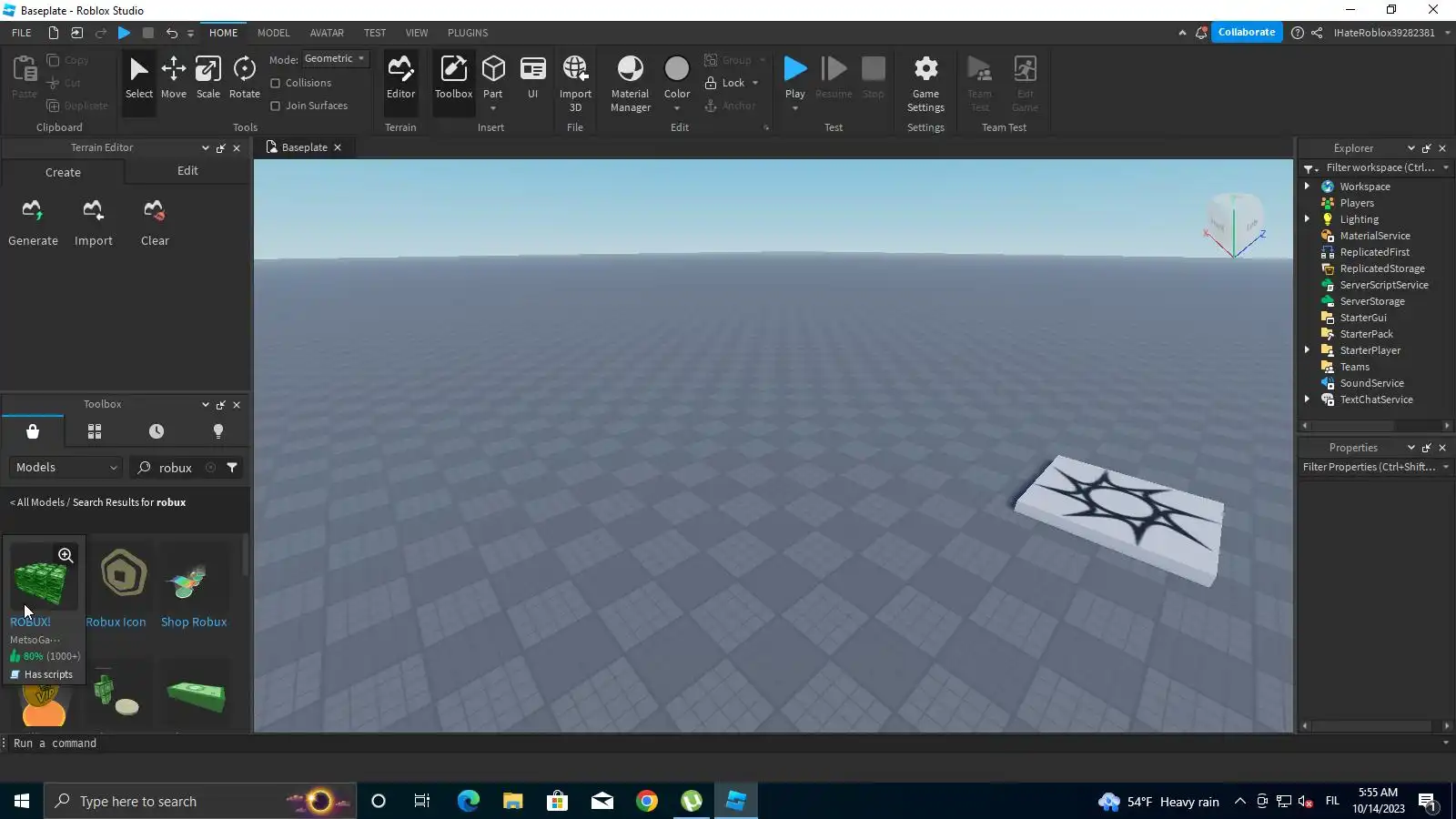
Task: Open the Toolbox Marketplace tab
Action: [33, 431]
